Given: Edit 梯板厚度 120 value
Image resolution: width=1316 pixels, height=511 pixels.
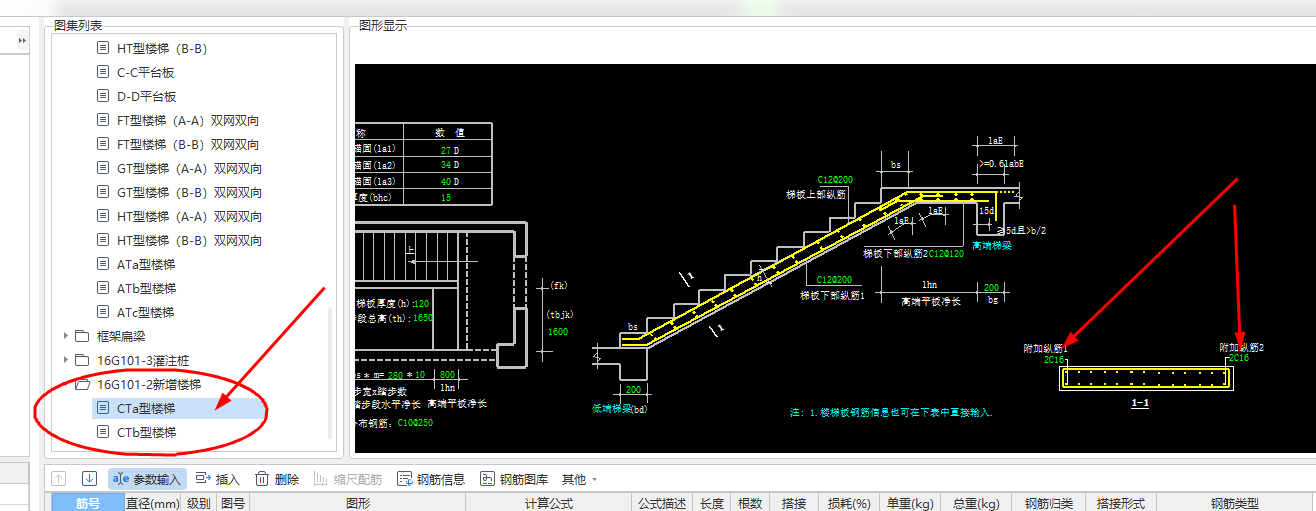Looking at the screenshot, I should tap(420, 302).
